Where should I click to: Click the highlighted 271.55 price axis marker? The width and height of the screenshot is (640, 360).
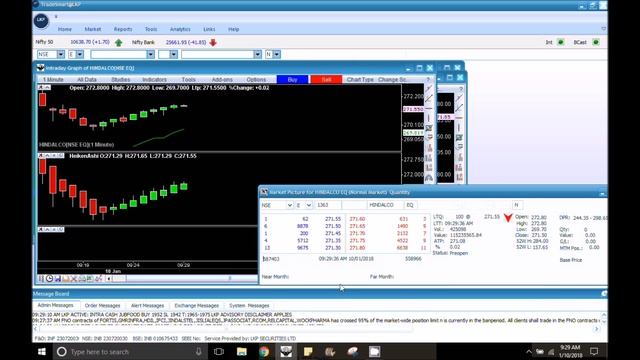(x=413, y=109)
